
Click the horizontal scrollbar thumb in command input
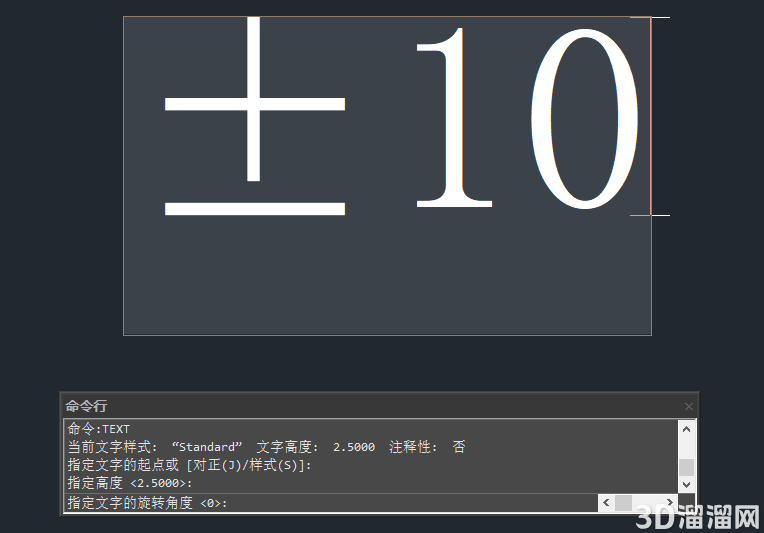[x=623, y=503]
